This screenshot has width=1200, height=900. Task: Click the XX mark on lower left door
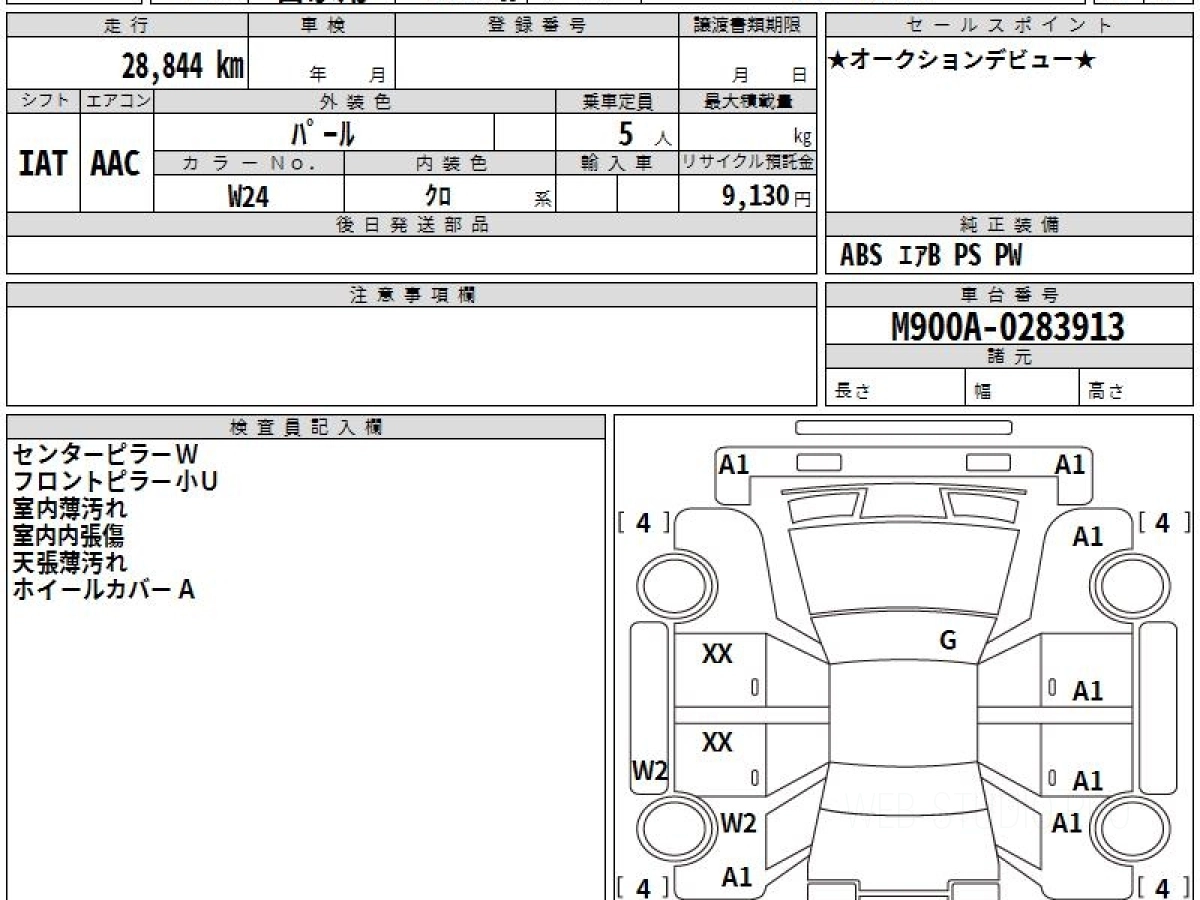[717, 742]
